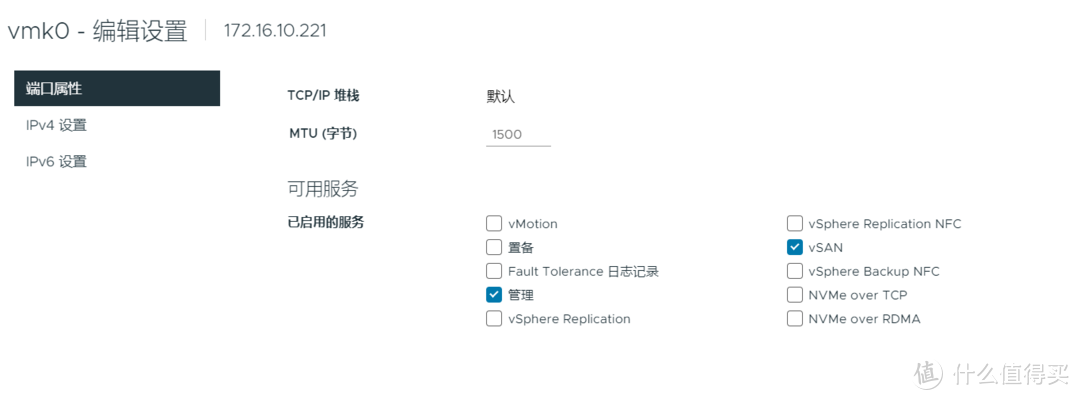
Task: Open the IPv4 设置 section
Action: coord(57,125)
